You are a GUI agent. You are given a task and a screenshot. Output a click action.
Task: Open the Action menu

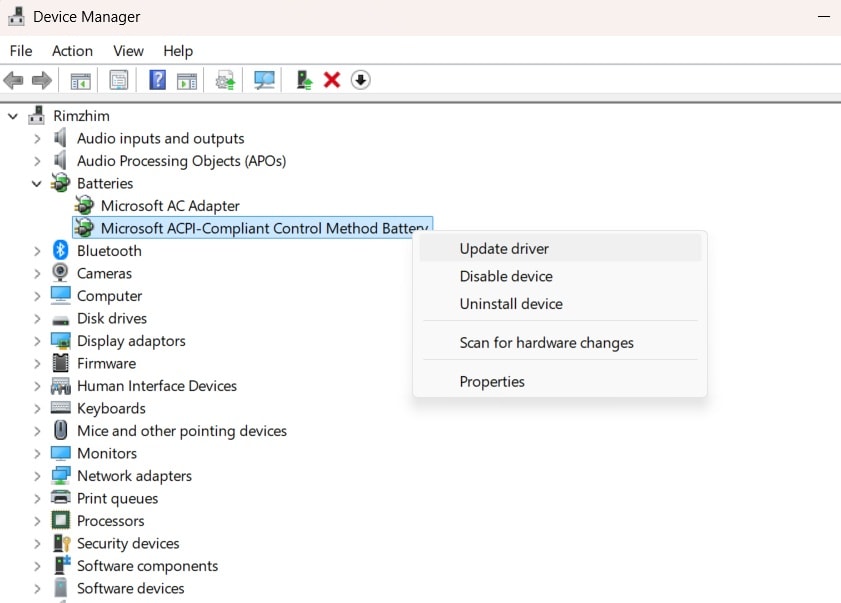[x=72, y=51]
